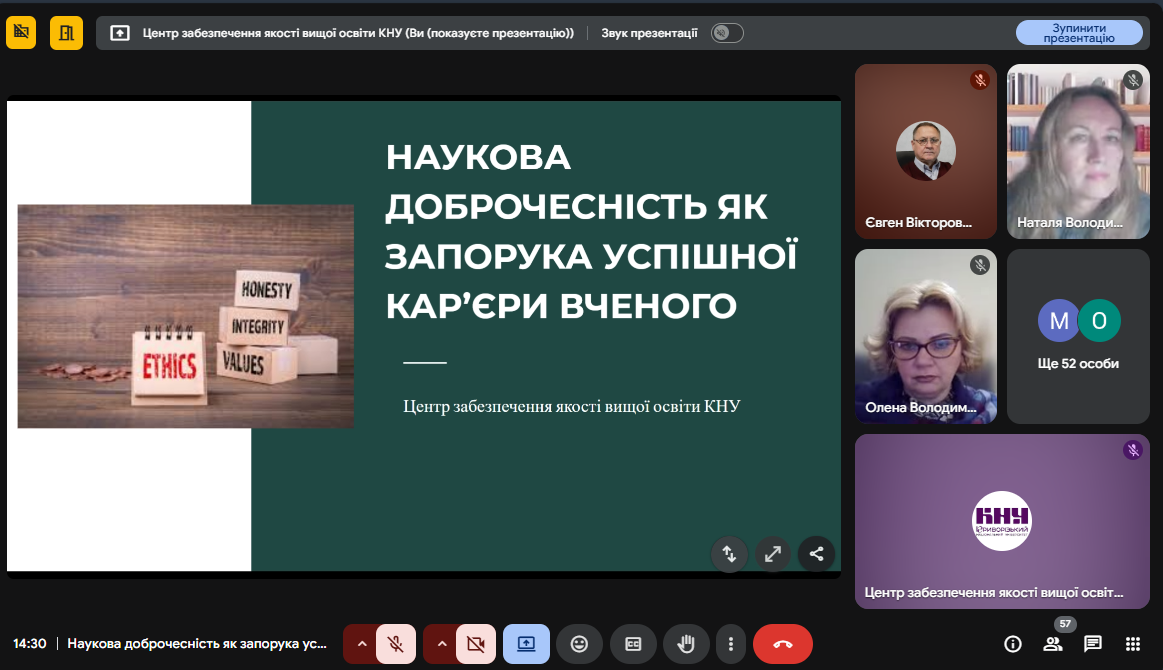Screen dimensions: 1163x670
Task: Turn on the camera in the bottom bar
Action: (x=476, y=644)
